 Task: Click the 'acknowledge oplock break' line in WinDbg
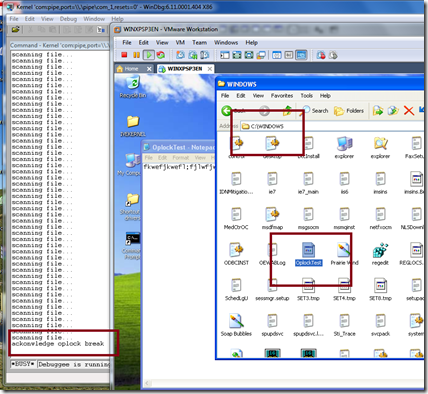(58, 344)
